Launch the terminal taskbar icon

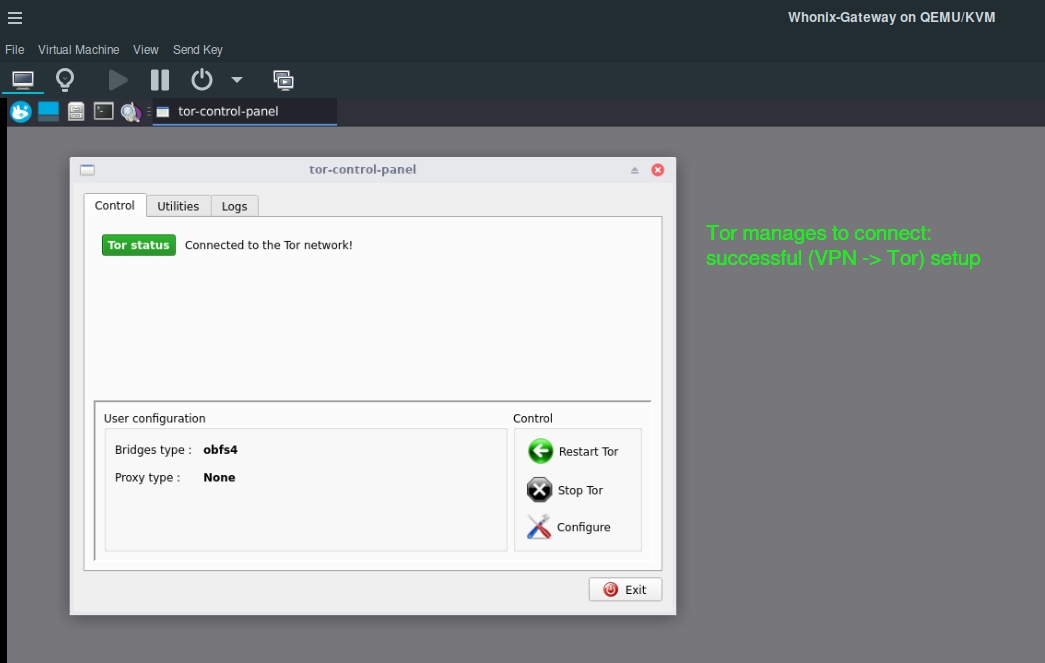click(103, 111)
